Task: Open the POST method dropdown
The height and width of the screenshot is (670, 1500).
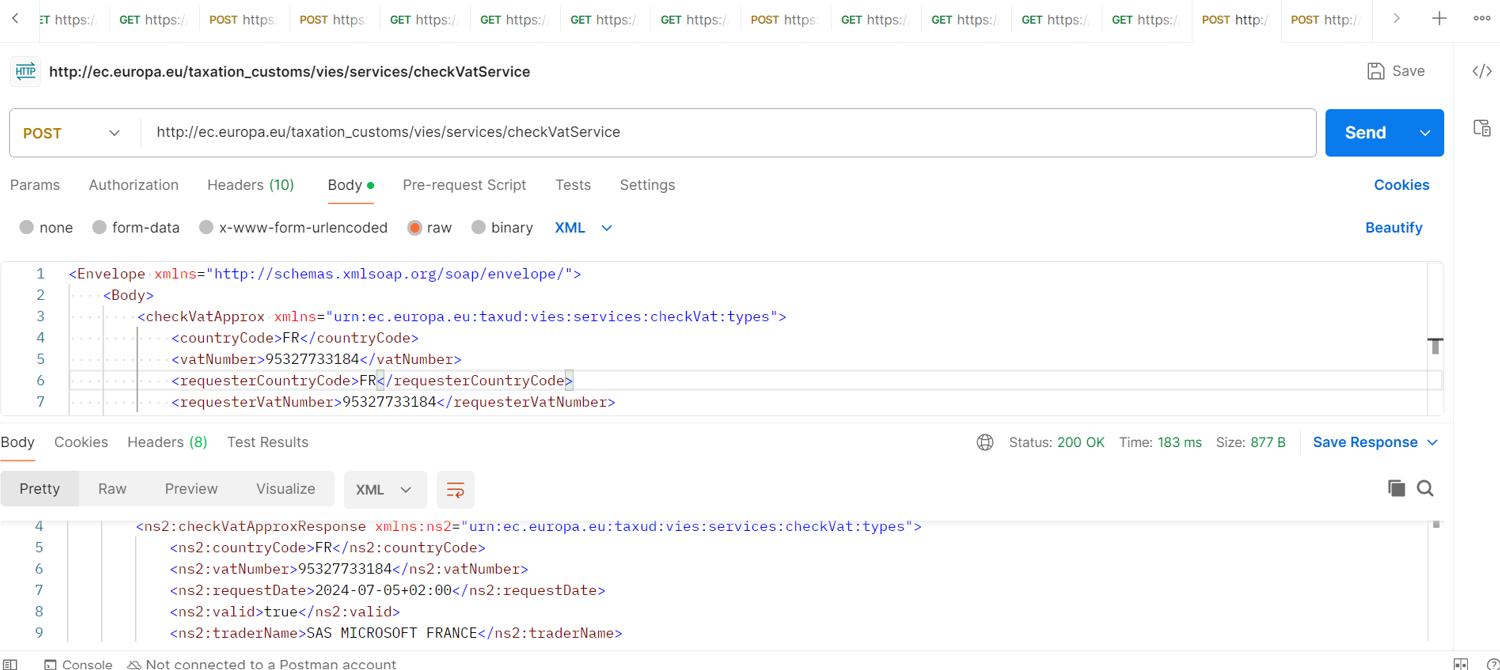Action: click(72, 133)
